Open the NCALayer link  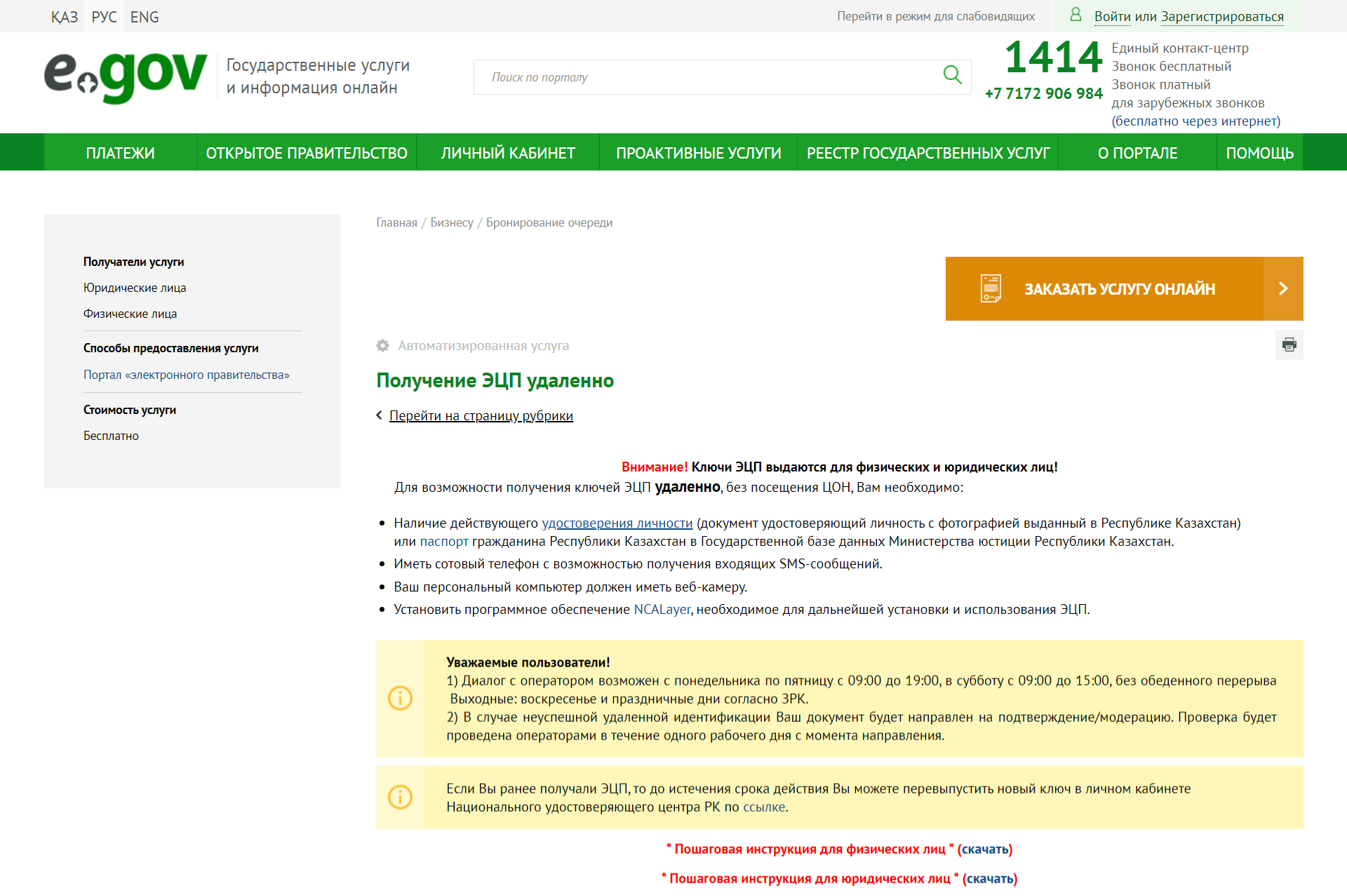pyautogui.click(x=662, y=609)
